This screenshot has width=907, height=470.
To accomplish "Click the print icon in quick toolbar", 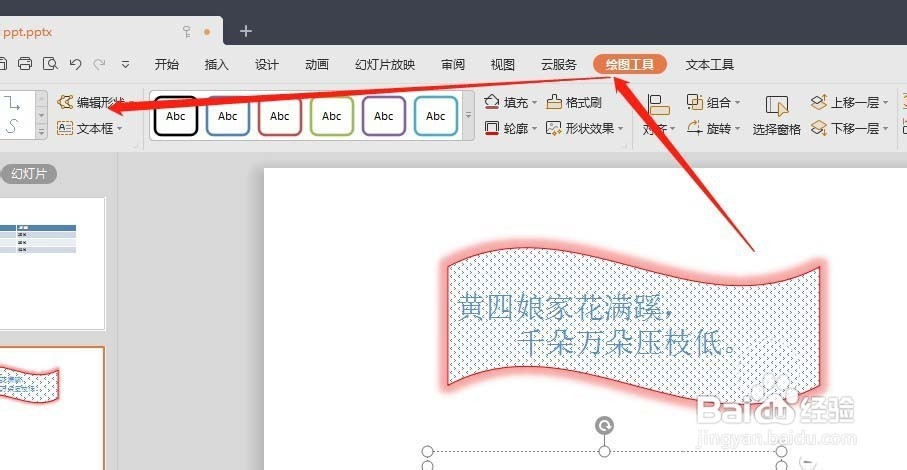I will [x=25, y=64].
